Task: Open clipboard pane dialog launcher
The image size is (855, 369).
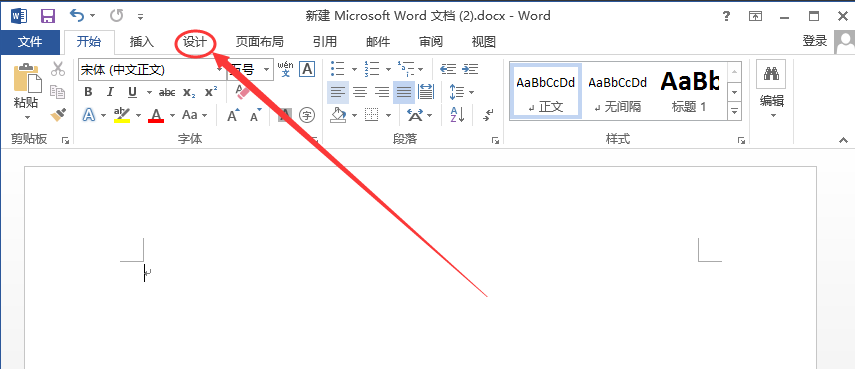Action: coord(65,141)
